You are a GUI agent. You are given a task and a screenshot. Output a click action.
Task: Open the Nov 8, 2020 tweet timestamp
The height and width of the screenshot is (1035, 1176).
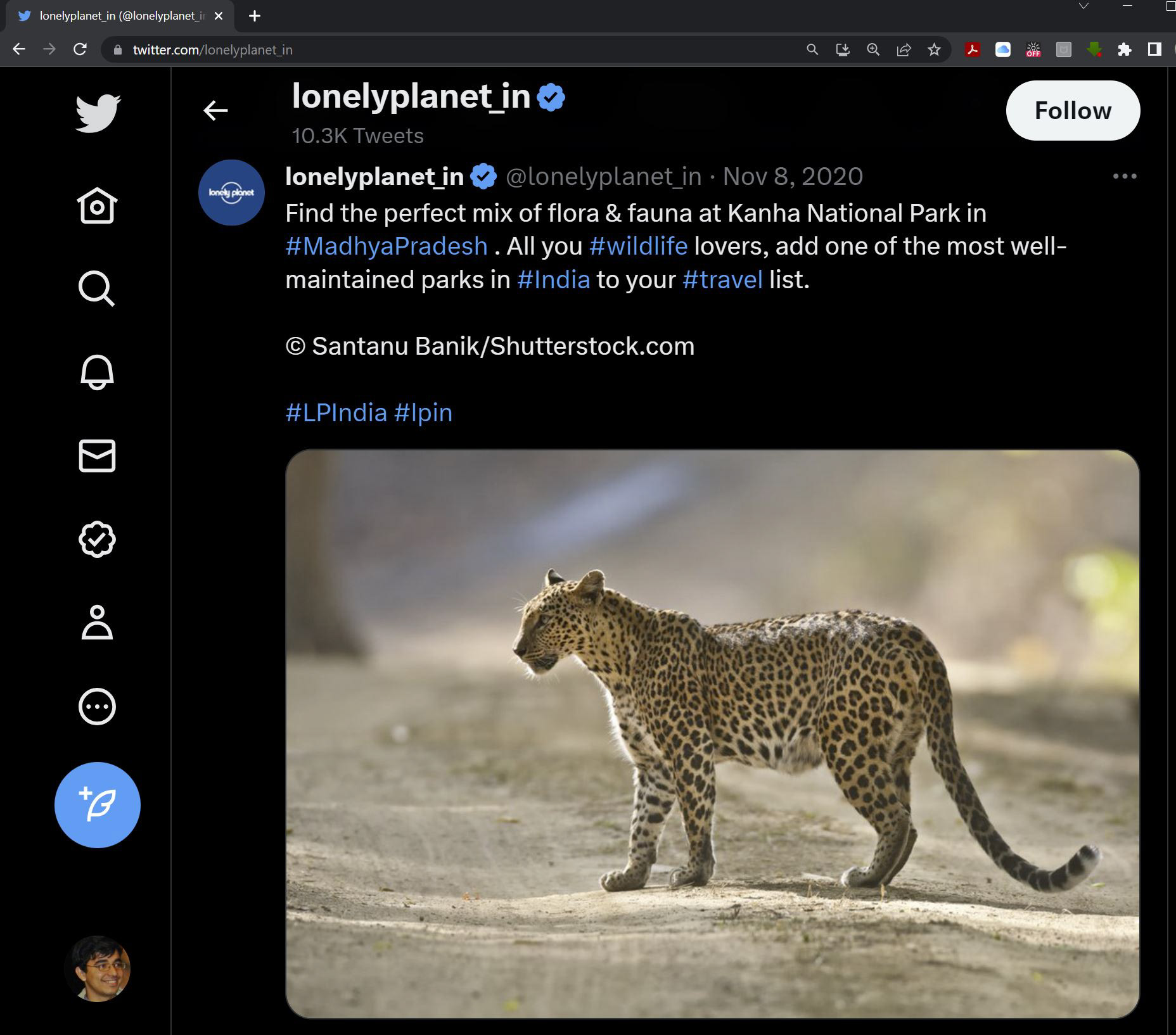(x=793, y=176)
